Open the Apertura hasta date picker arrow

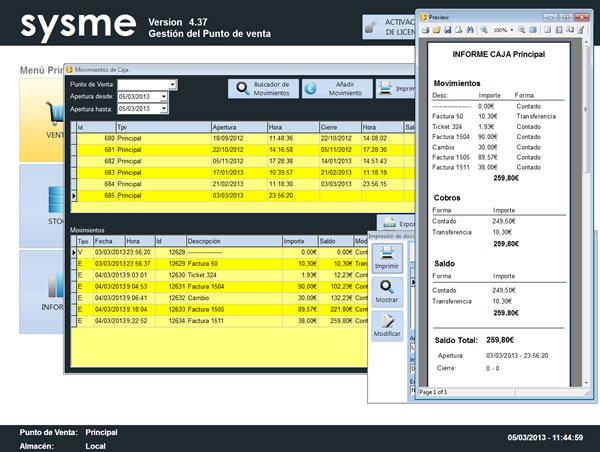164,109
